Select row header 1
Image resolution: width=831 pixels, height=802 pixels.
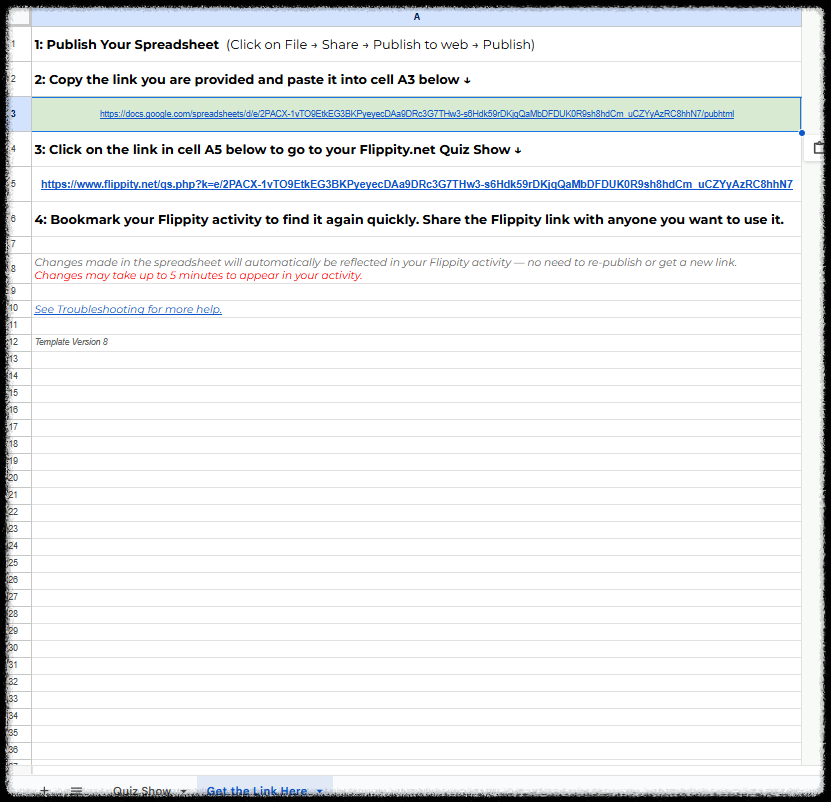point(20,44)
